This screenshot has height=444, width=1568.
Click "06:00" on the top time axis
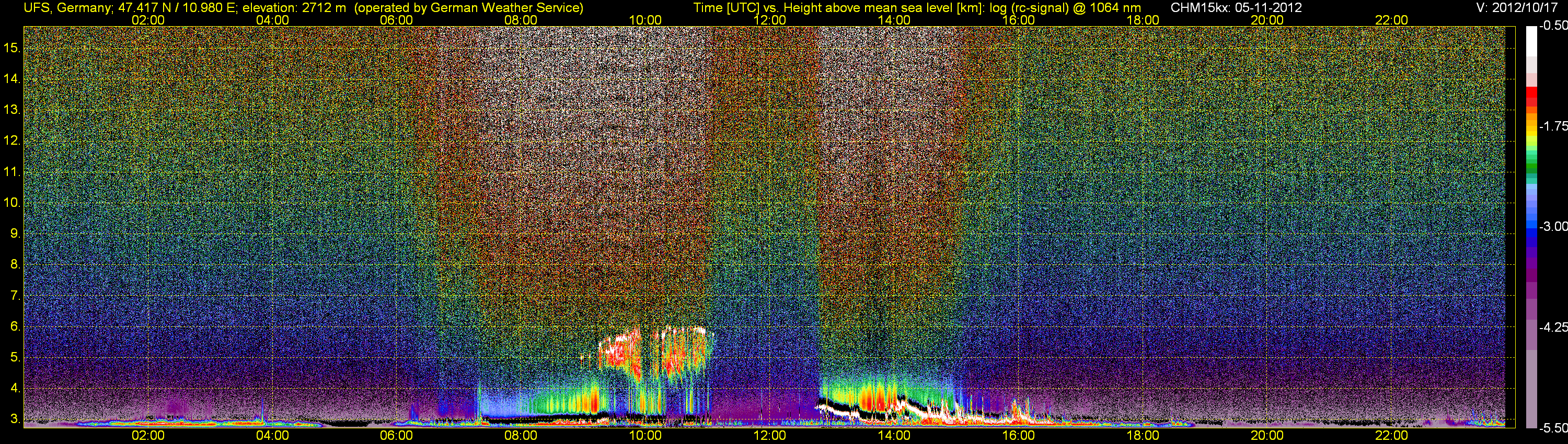[x=396, y=20]
